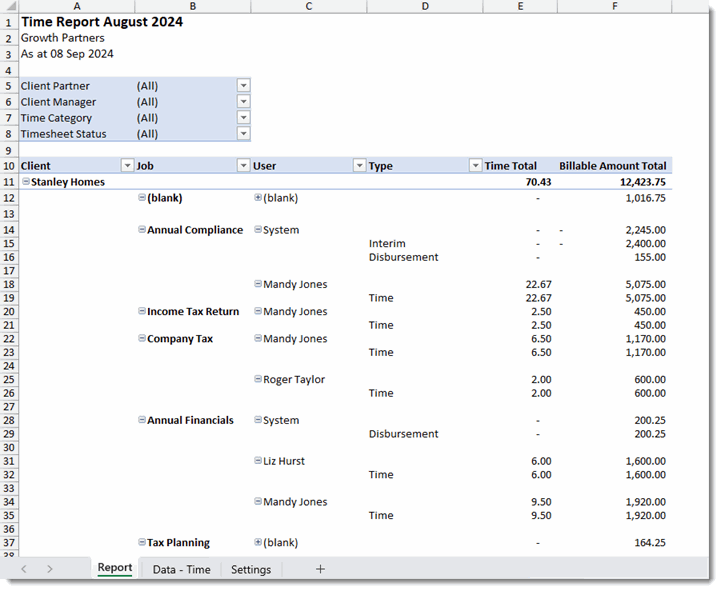
Task: Select column F header
Action: point(614,6)
